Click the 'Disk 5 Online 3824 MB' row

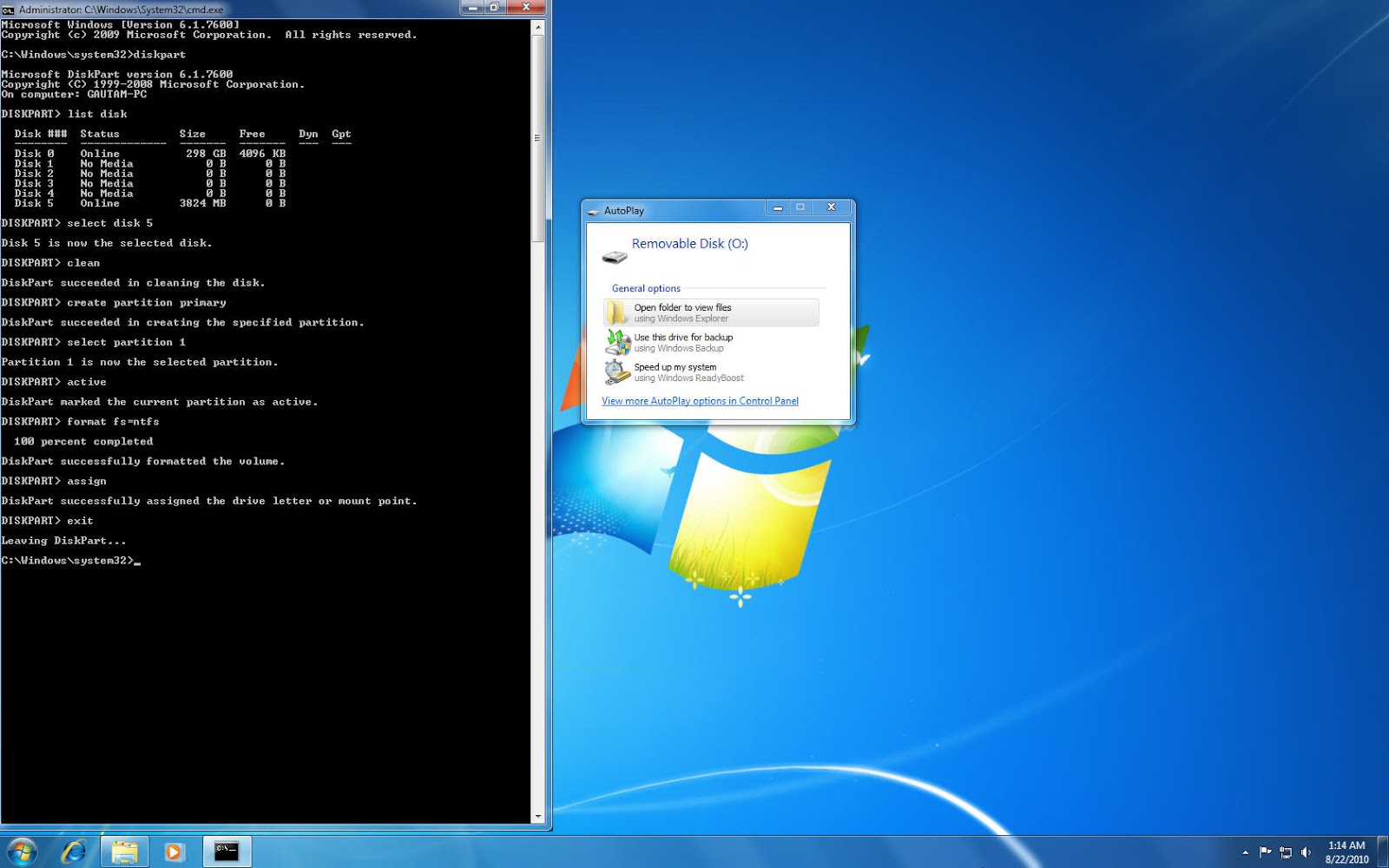149,203
